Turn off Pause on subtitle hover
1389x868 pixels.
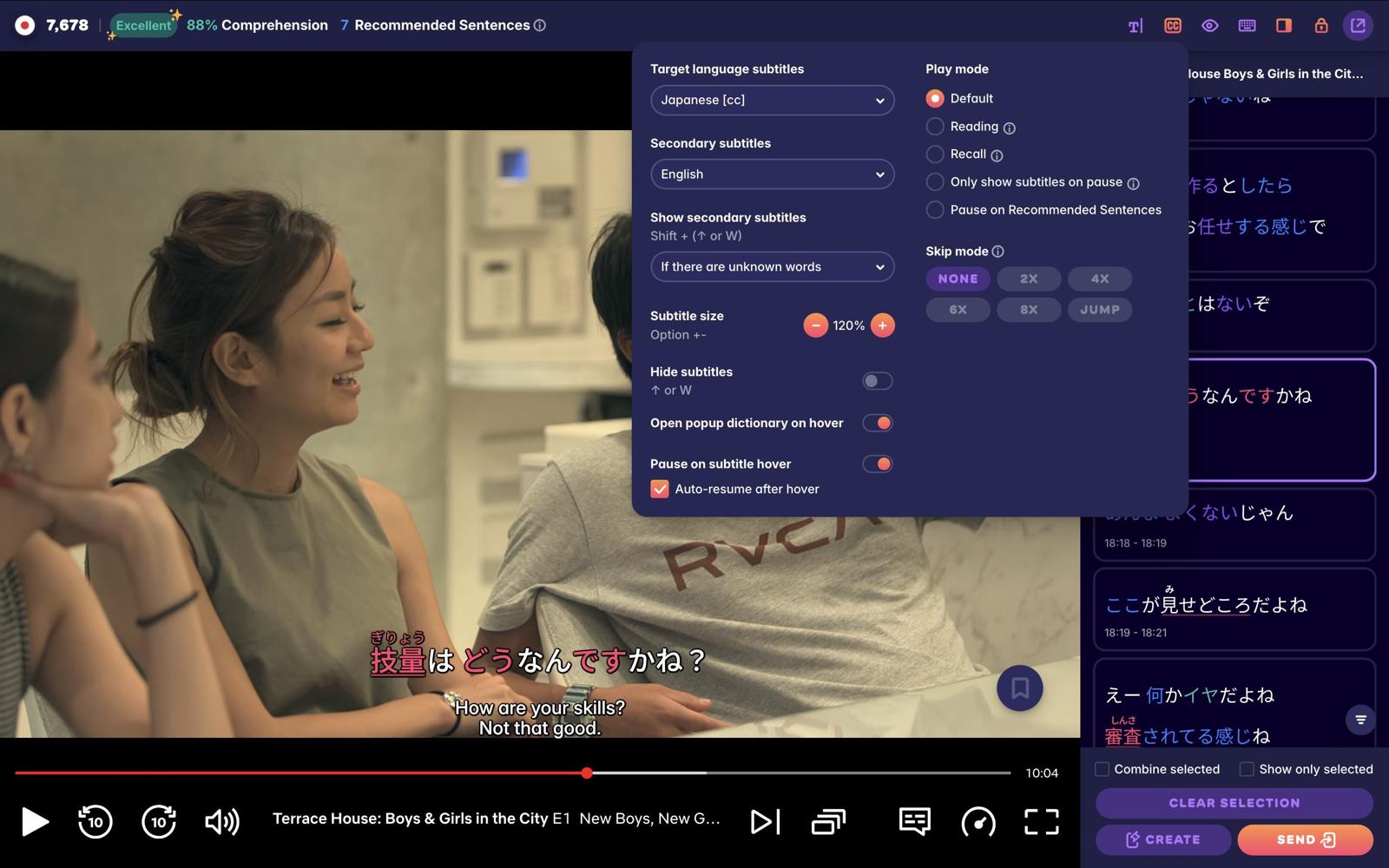tap(878, 464)
